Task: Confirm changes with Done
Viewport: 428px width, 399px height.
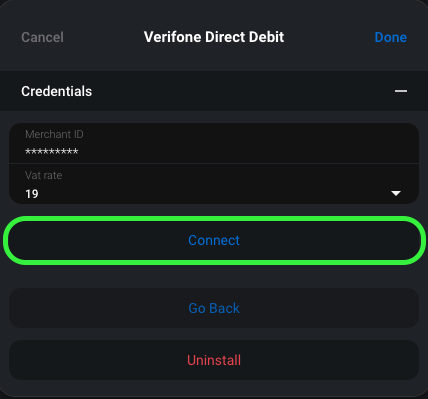Action: click(x=391, y=37)
